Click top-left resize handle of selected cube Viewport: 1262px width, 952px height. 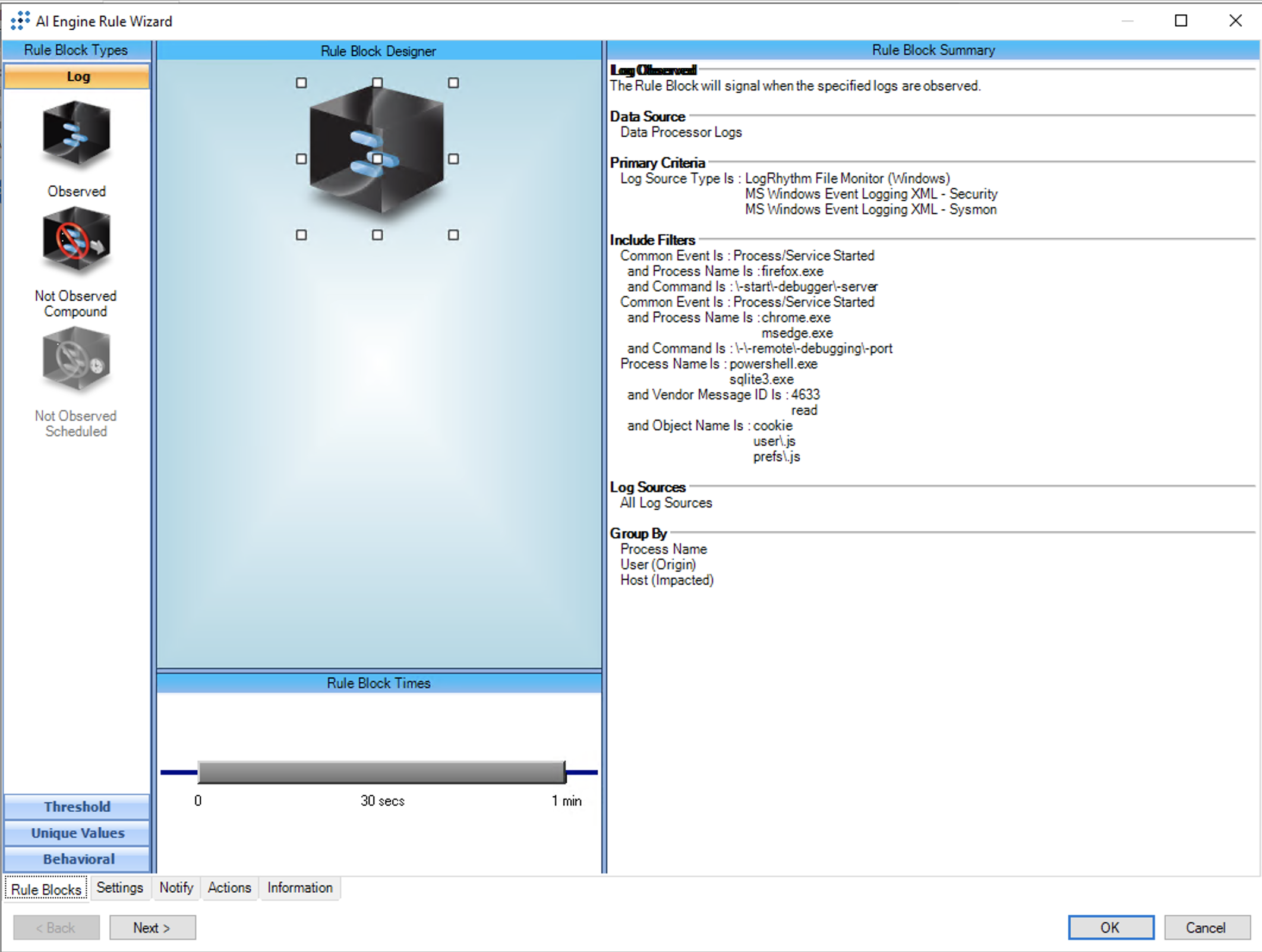tap(301, 83)
